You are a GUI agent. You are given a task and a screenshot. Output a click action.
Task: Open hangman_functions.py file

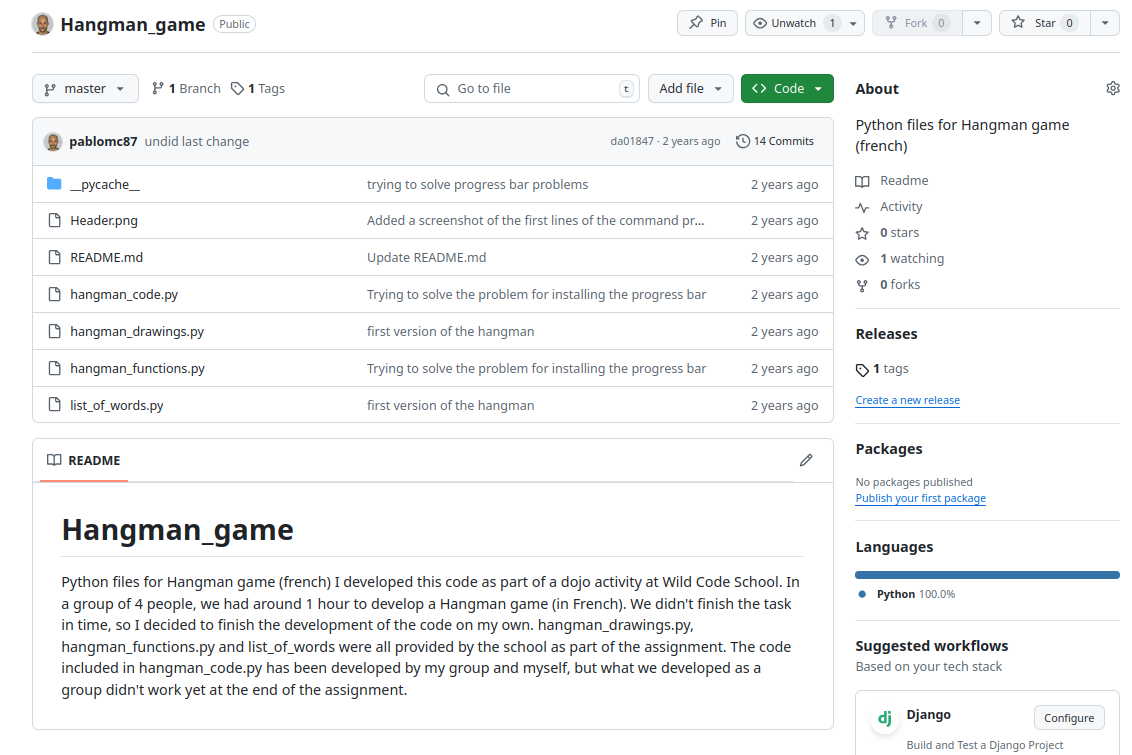pos(137,368)
